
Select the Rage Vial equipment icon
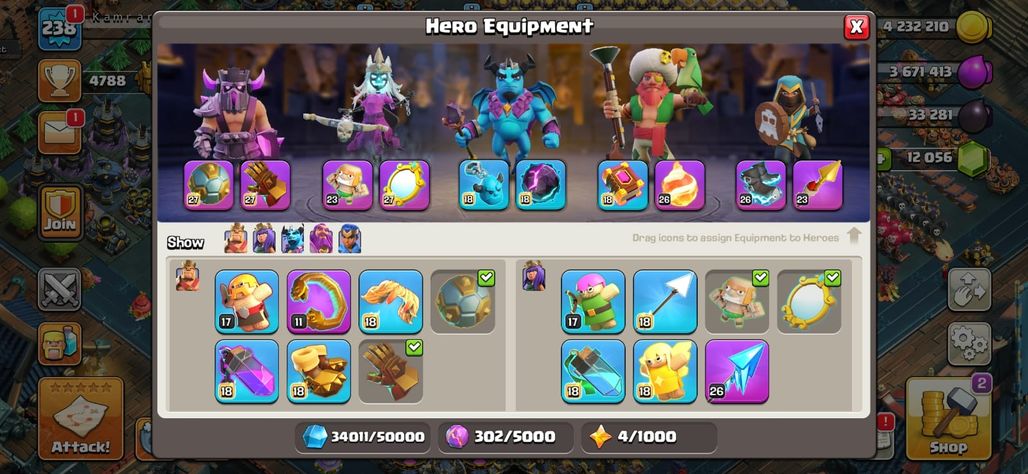point(247,371)
